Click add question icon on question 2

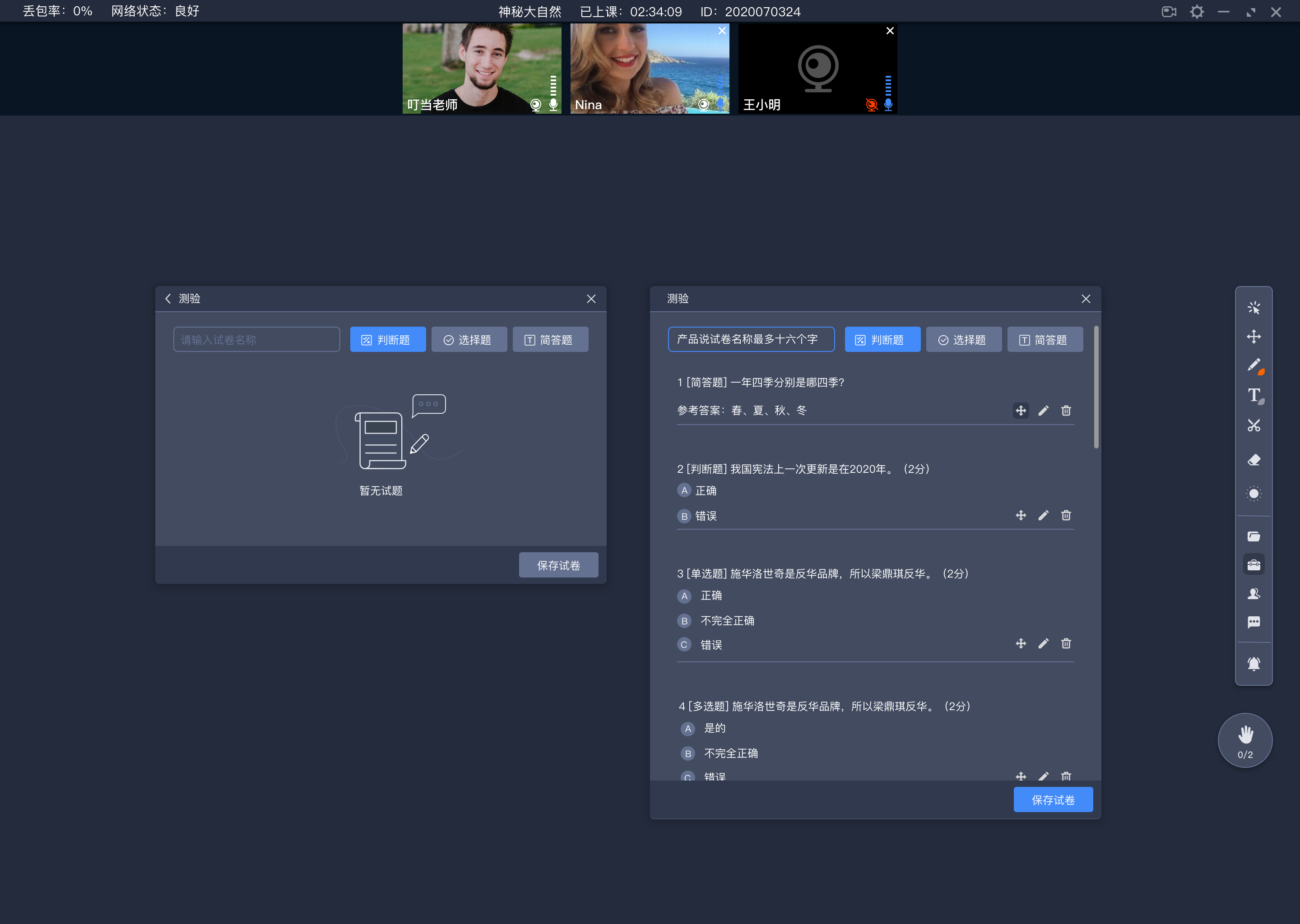click(x=1020, y=515)
